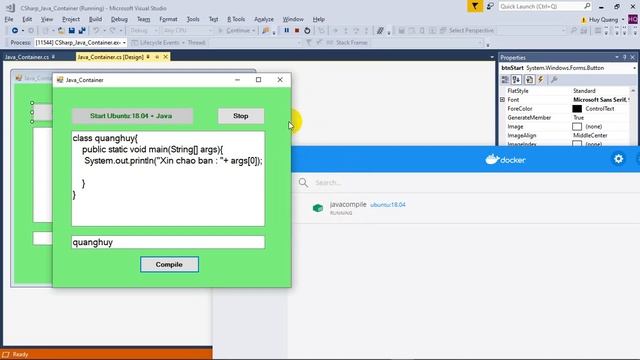Expand the Font property node
The image size is (640, 360).
click(503, 100)
